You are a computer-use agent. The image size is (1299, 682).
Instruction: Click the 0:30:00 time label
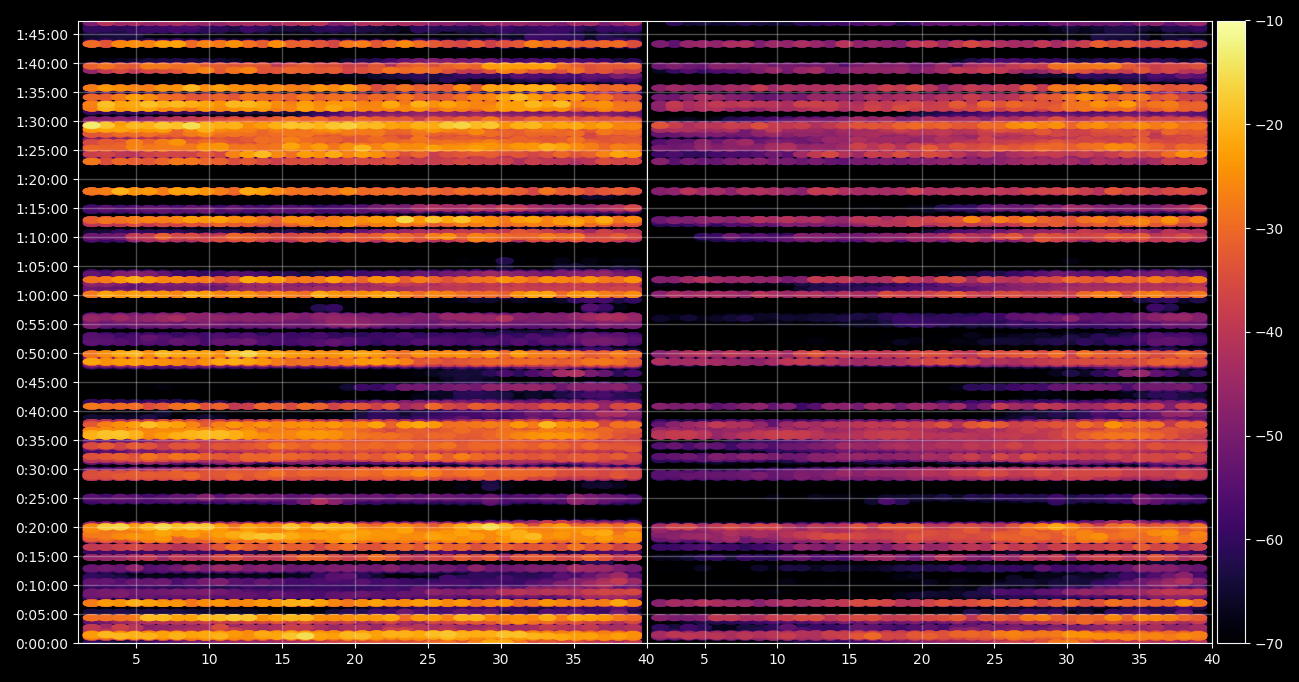[42, 469]
